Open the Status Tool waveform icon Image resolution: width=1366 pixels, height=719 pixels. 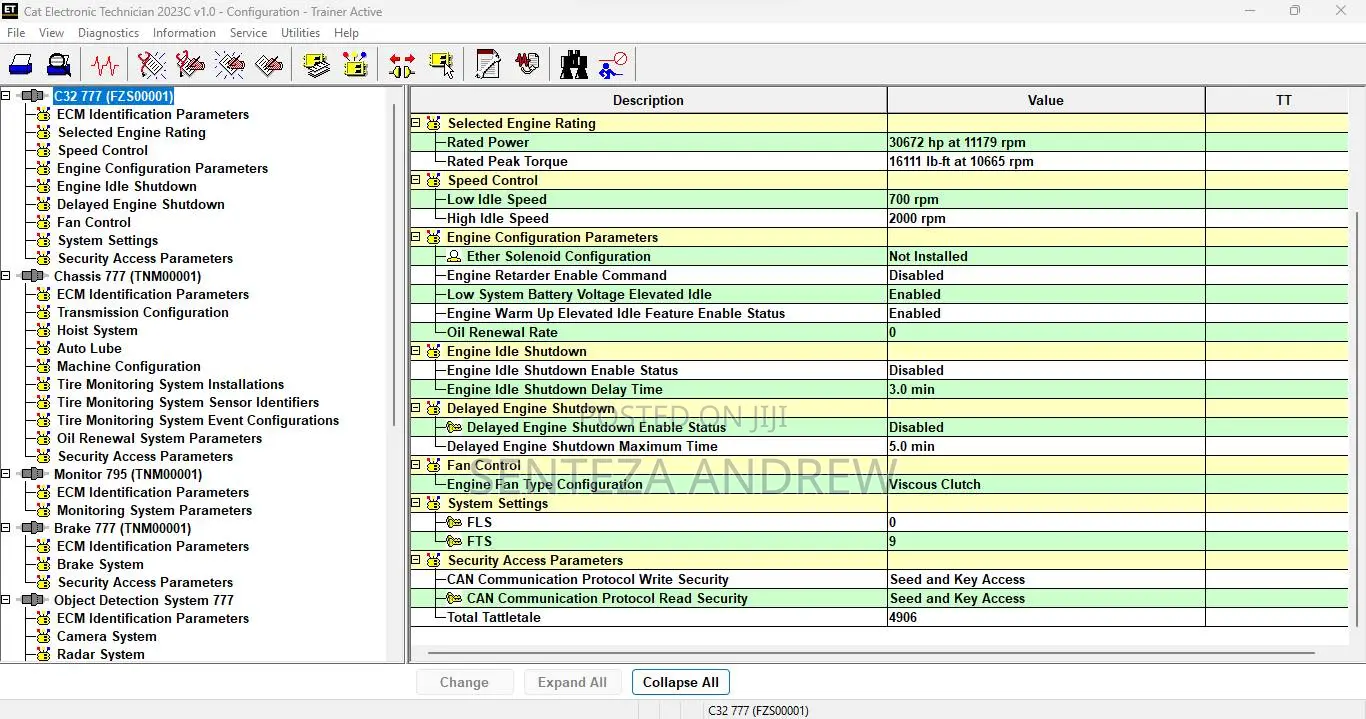pos(105,65)
